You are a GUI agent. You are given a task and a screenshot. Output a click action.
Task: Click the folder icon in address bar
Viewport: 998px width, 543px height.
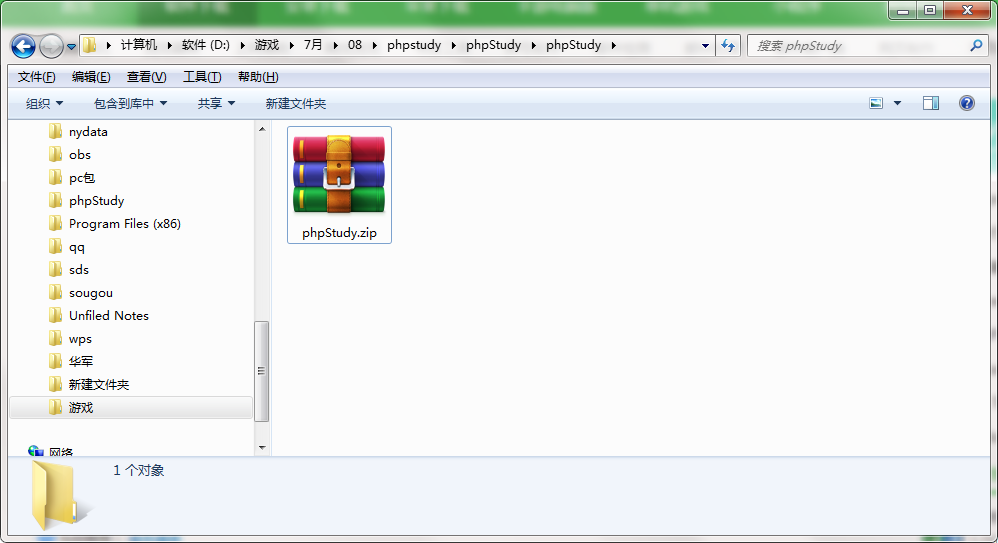[90, 45]
